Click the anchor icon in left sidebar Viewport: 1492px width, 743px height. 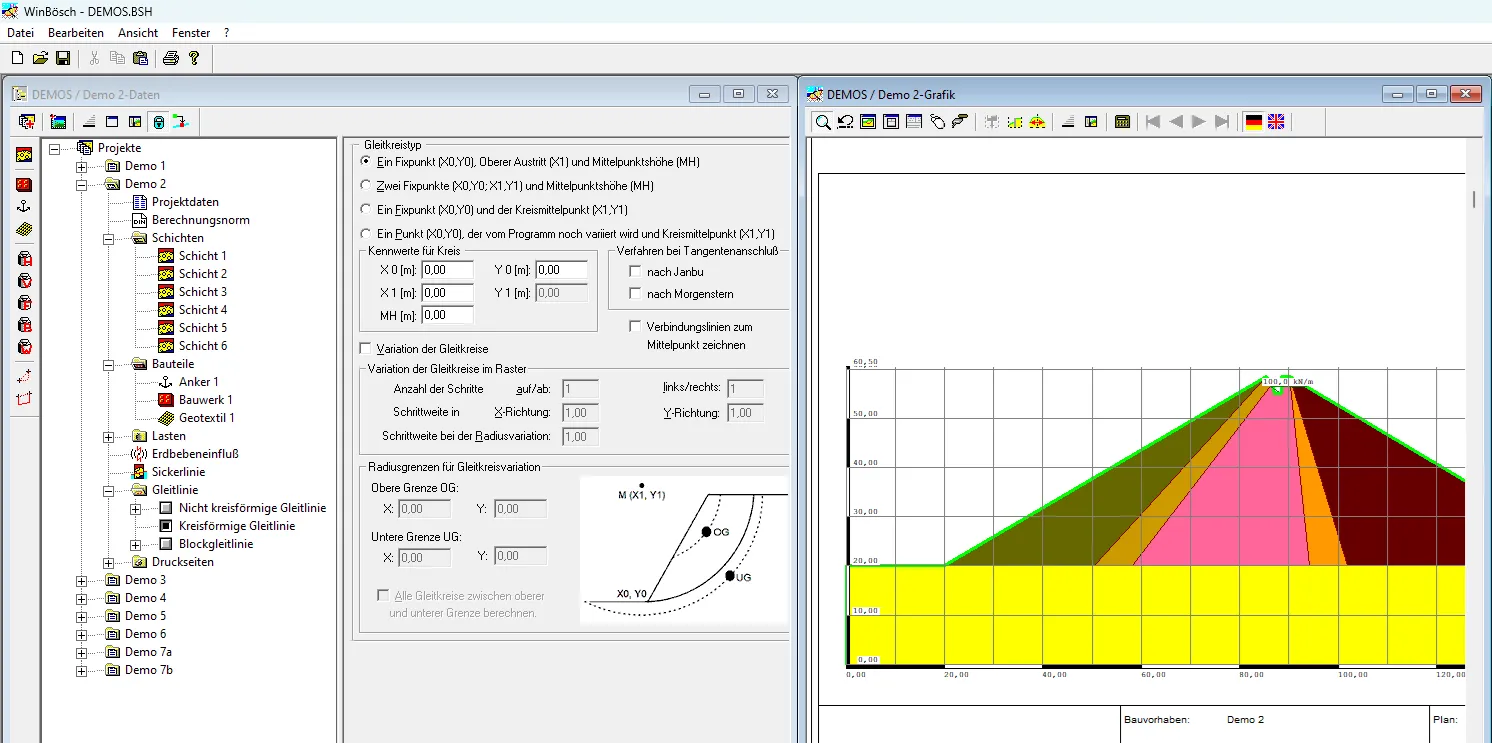24,206
